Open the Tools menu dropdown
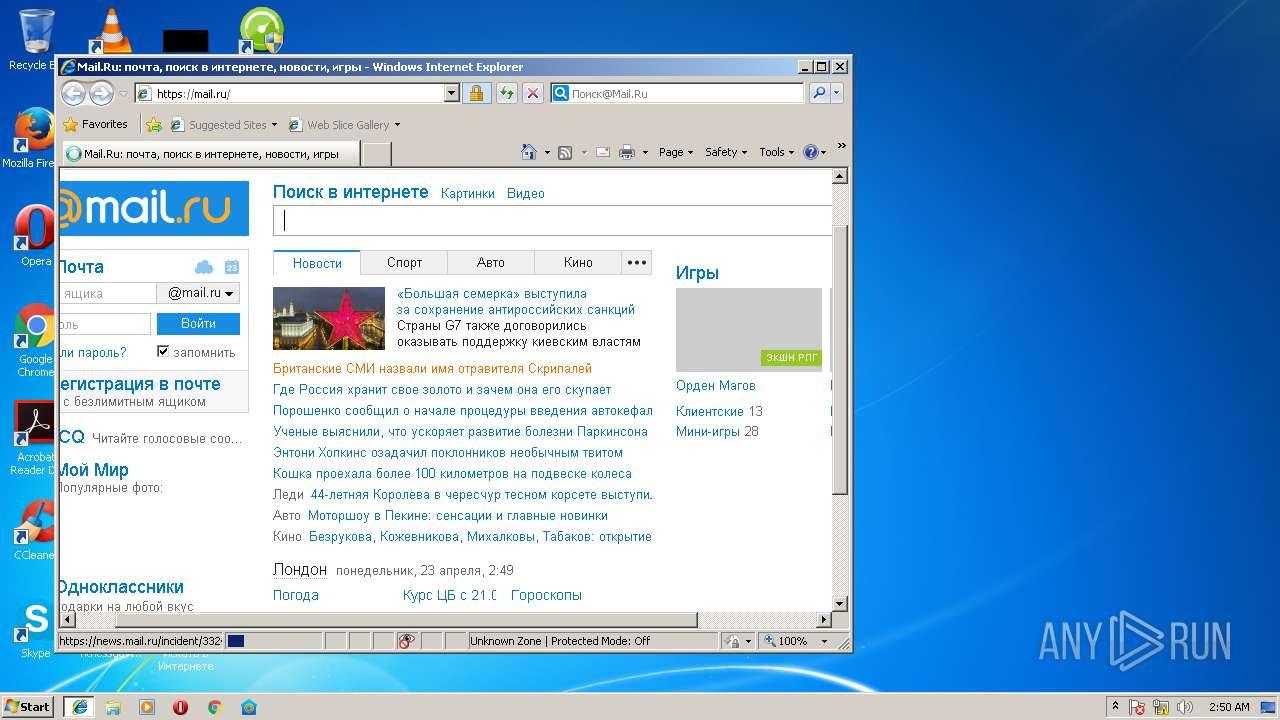 (x=776, y=152)
